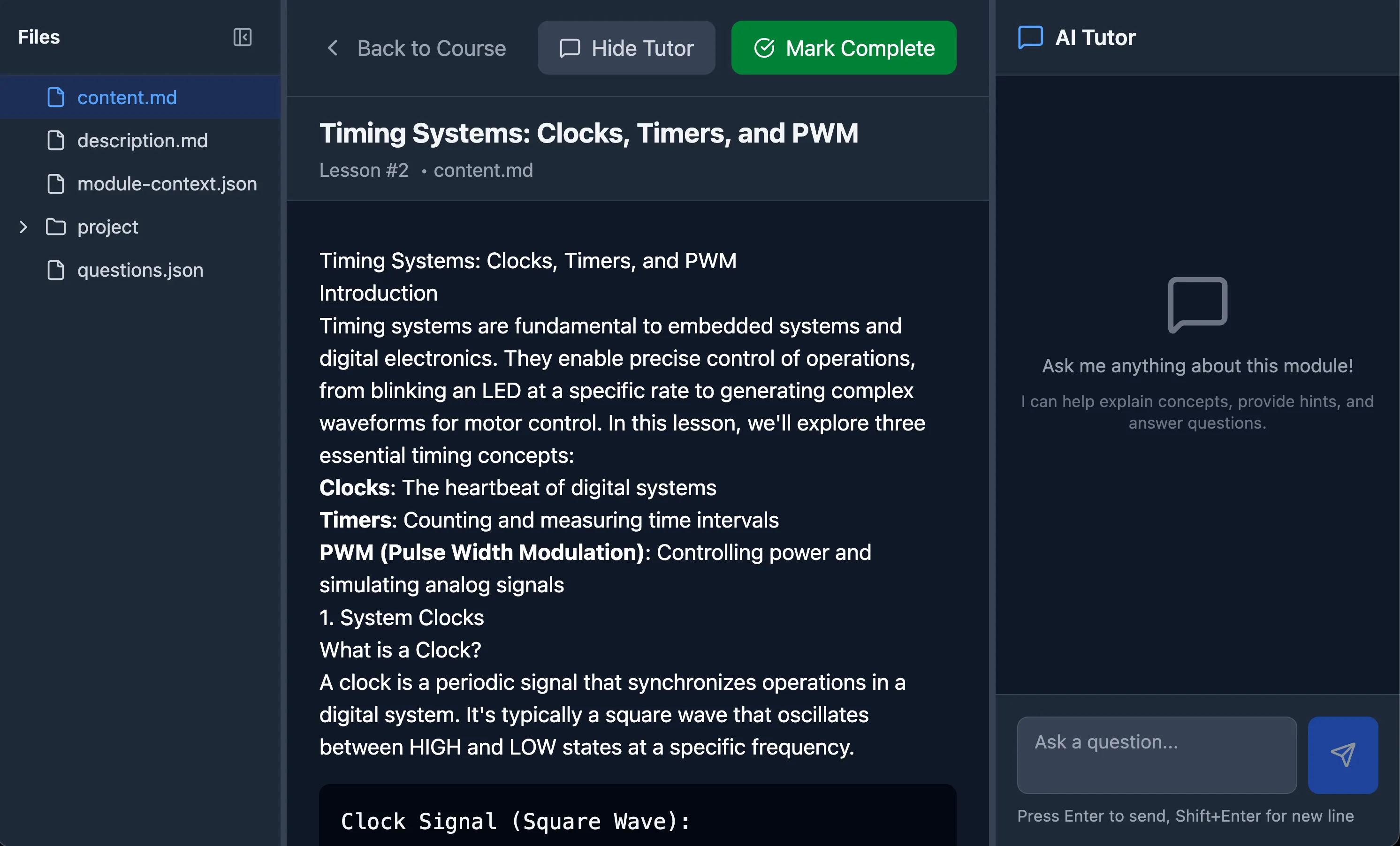Image resolution: width=1400 pixels, height=846 pixels.
Task: Click the 'AI Tutor' title text
Action: coord(1095,38)
